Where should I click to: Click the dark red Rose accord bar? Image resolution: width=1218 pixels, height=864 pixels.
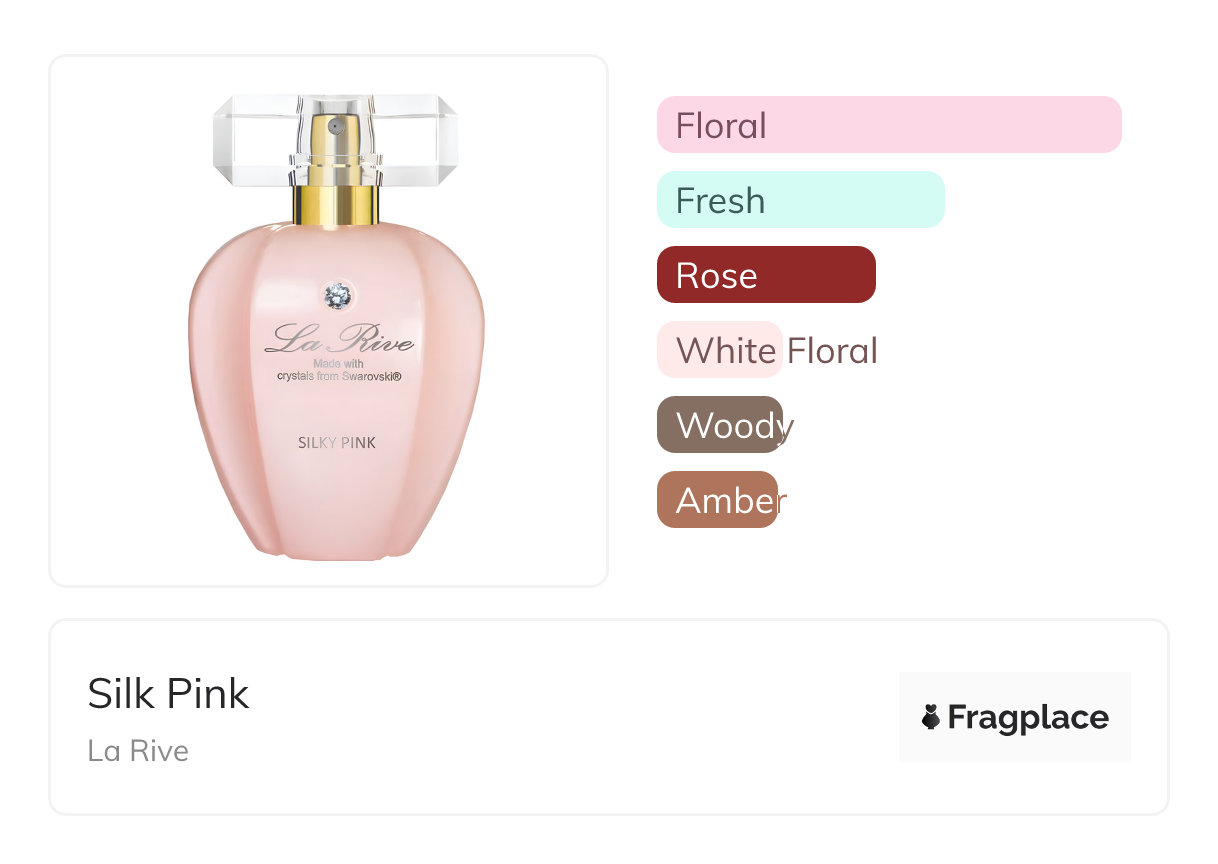[766, 275]
